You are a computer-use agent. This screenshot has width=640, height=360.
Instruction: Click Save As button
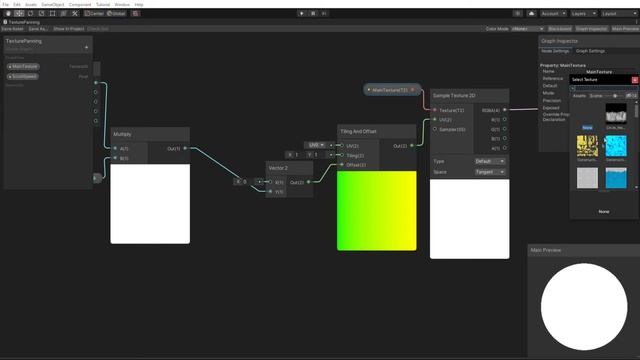pyautogui.click(x=38, y=29)
